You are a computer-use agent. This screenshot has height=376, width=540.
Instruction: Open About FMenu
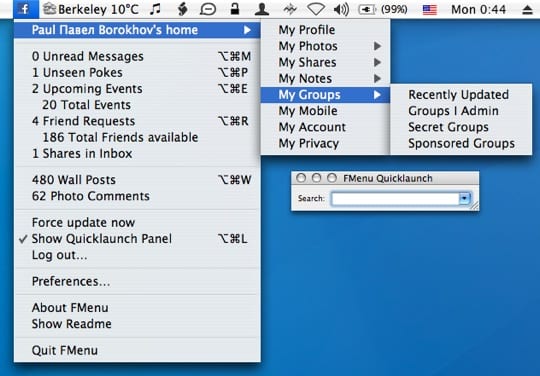tap(137, 307)
